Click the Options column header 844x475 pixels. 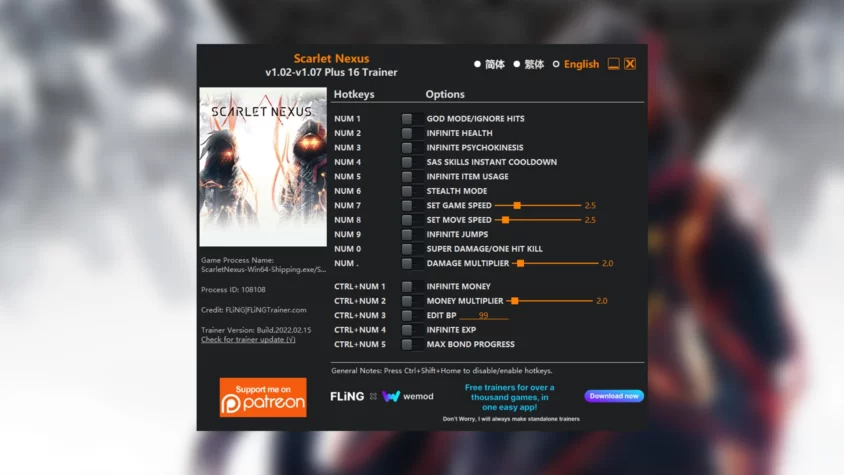click(445, 94)
